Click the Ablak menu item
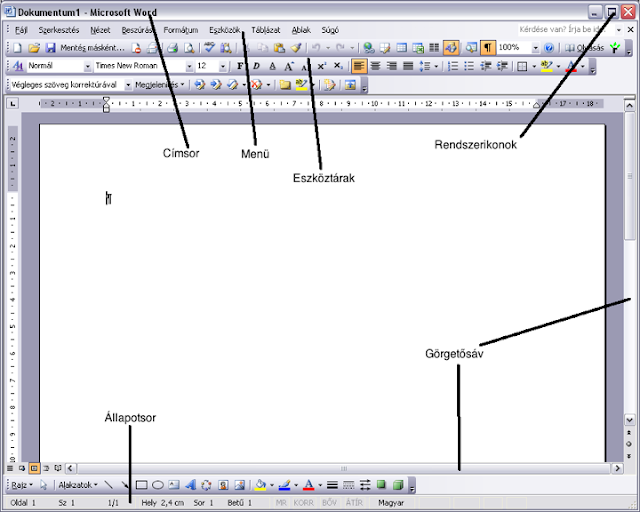The width and height of the screenshot is (640, 512). click(301, 30)
